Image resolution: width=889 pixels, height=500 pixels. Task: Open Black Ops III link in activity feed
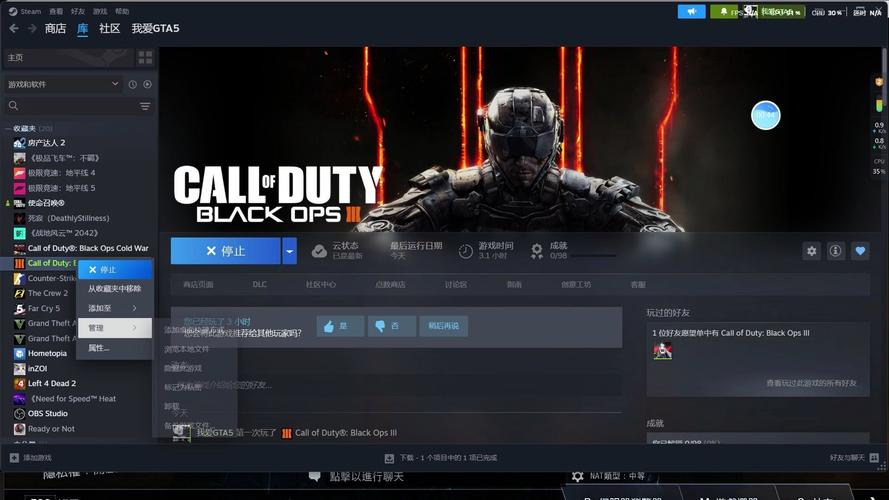(346, 433)
